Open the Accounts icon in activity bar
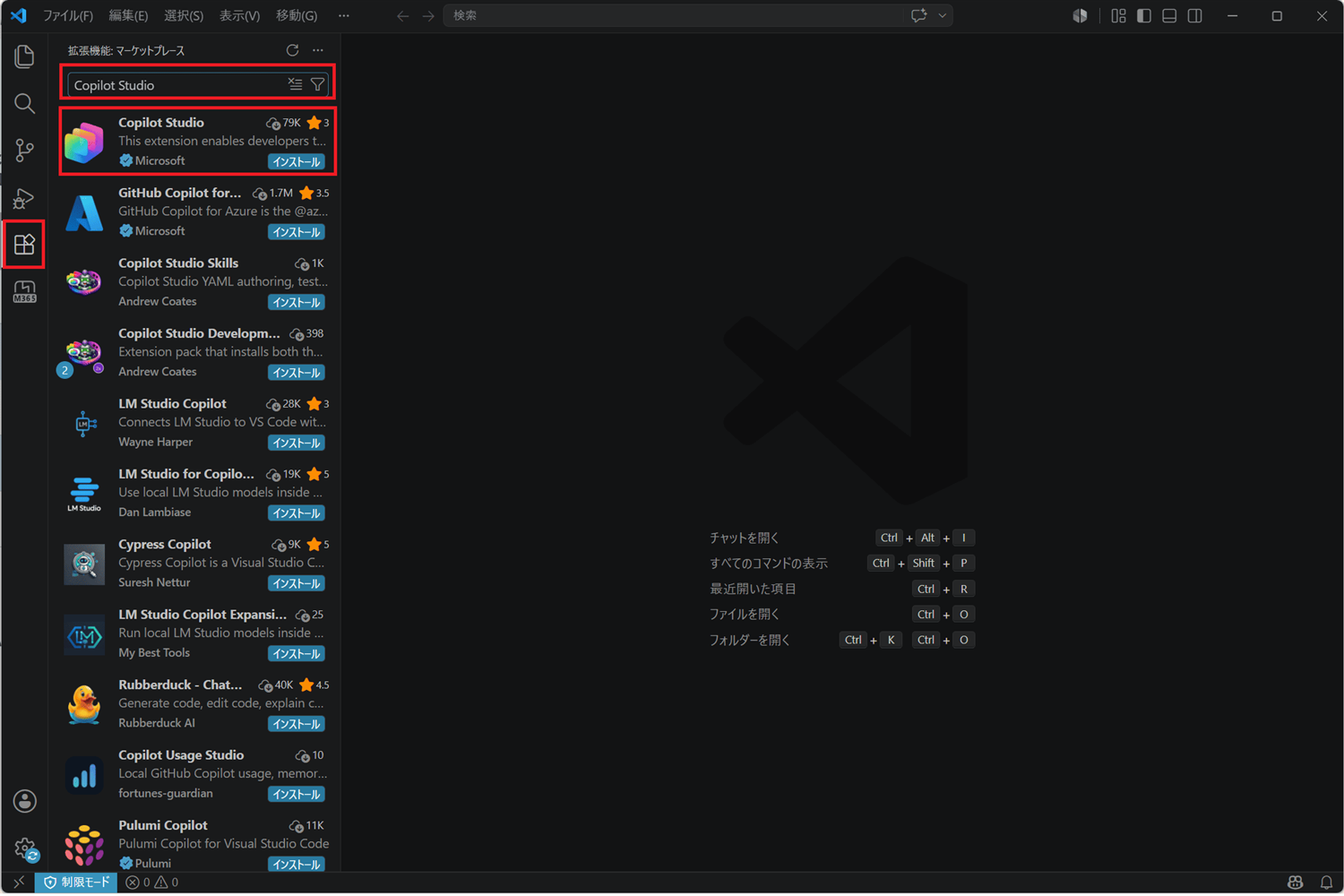The image size is (1344, 896). [x=24, y=801]
